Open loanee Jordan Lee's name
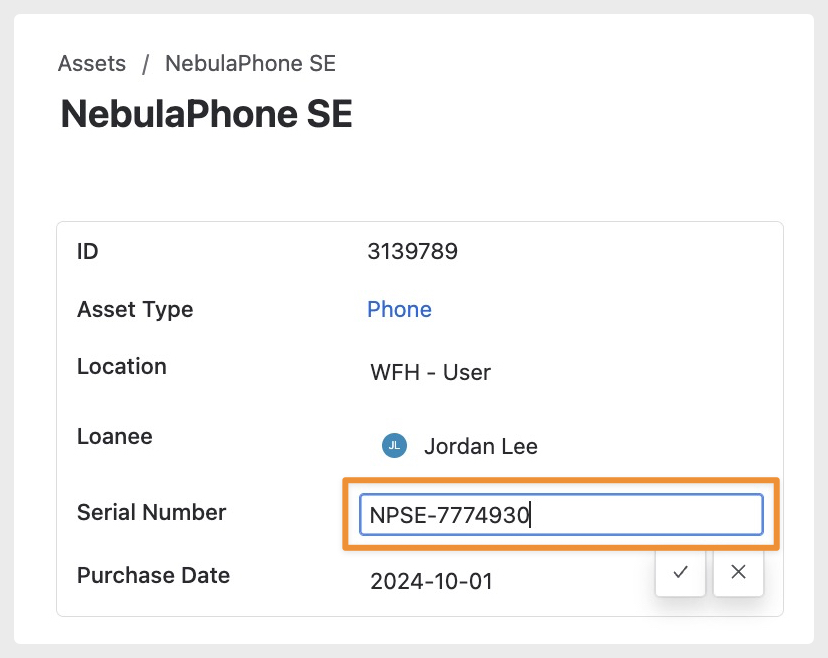This screenshot has width=828, height=658. pos(480,446)
